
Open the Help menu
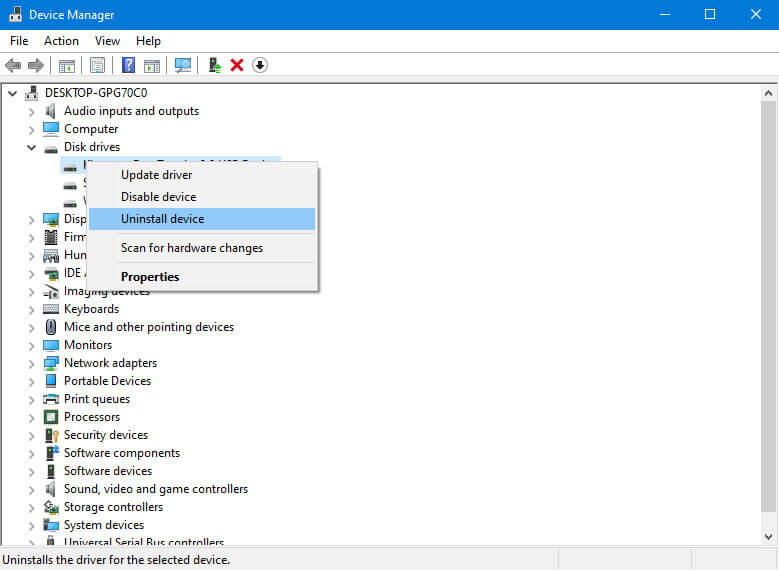click(x=148, y=41)
